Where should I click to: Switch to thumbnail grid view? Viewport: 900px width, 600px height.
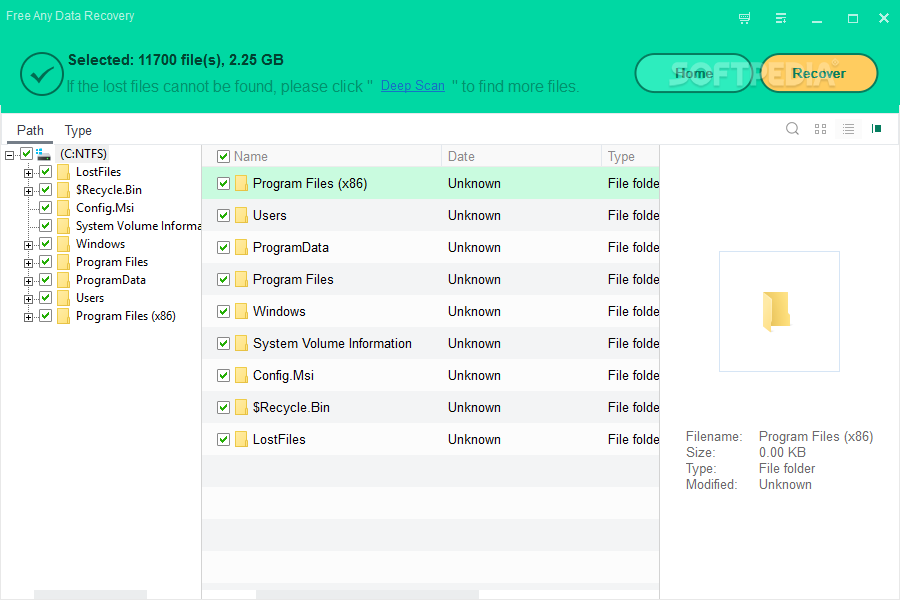click(x=820, y=129)
